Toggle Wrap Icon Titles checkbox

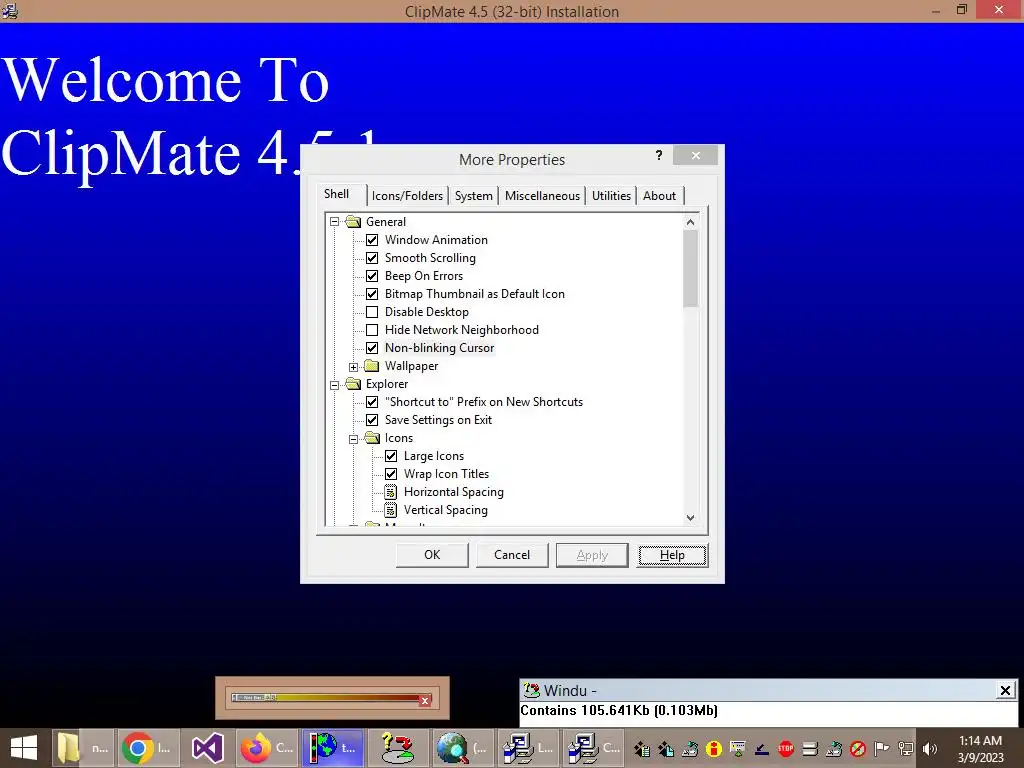[x=391, y=474]
